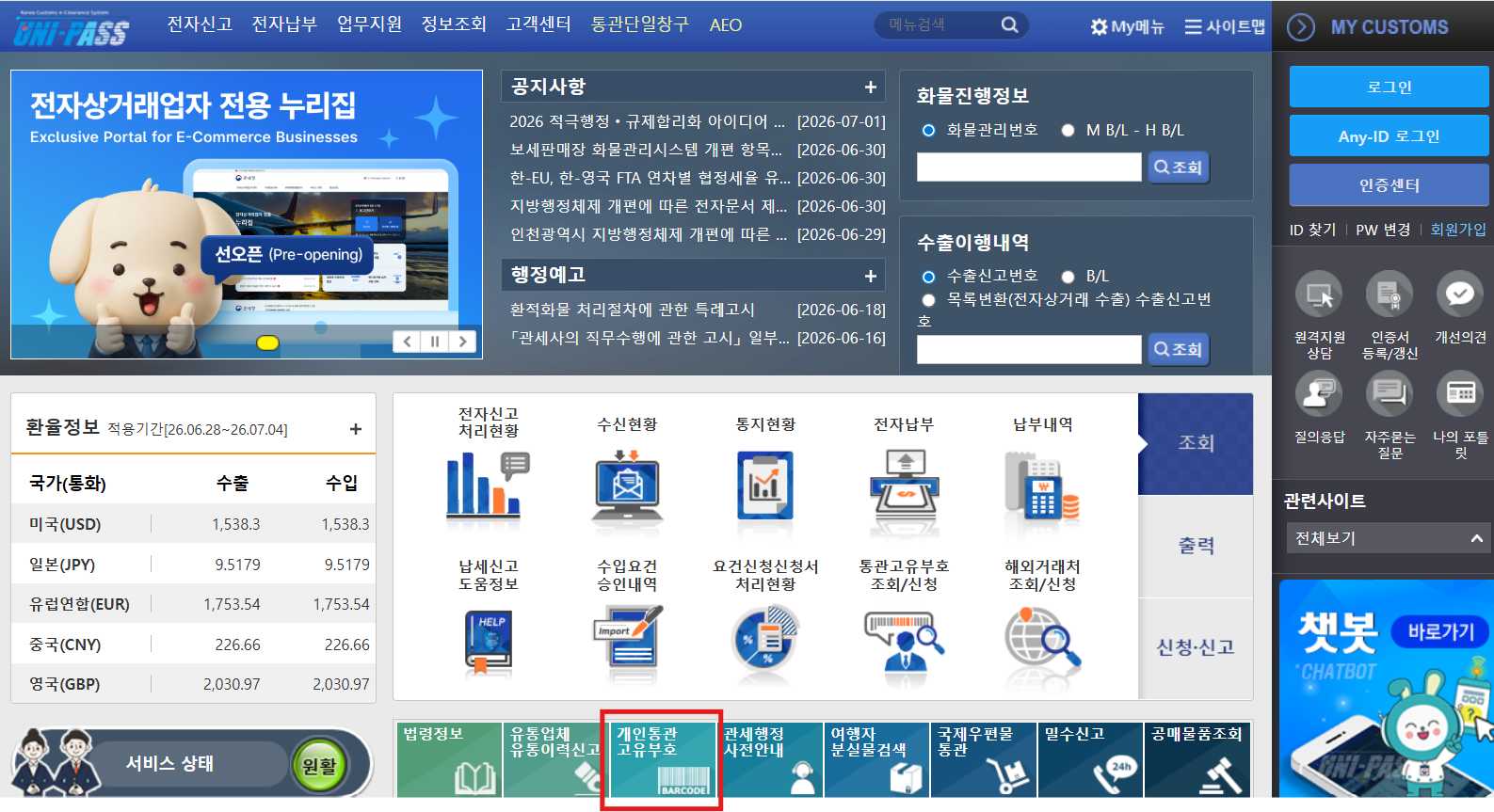The width and height of the screenshot is (1494, 812).
Task: Expand the 공지사항 plus button
Action: (871, 88)
